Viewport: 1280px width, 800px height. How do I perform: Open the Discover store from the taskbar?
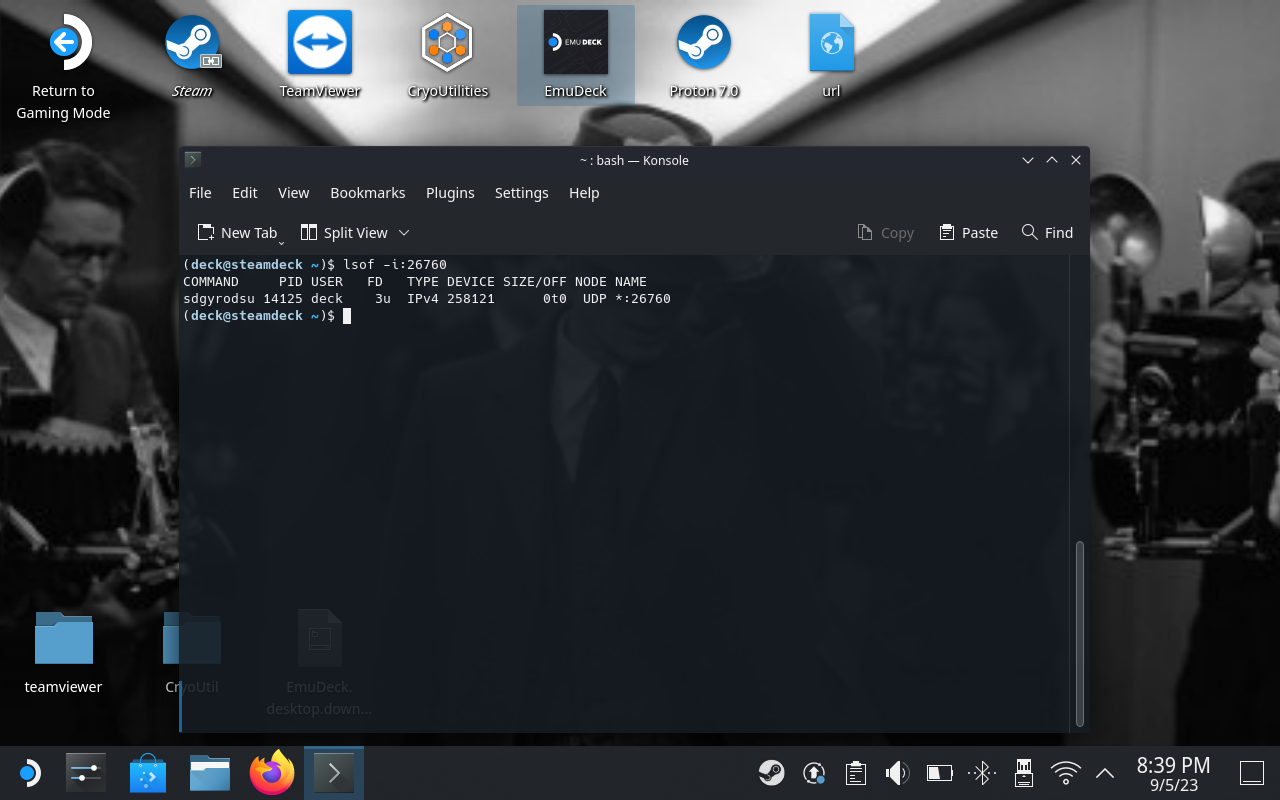(148, 773)
